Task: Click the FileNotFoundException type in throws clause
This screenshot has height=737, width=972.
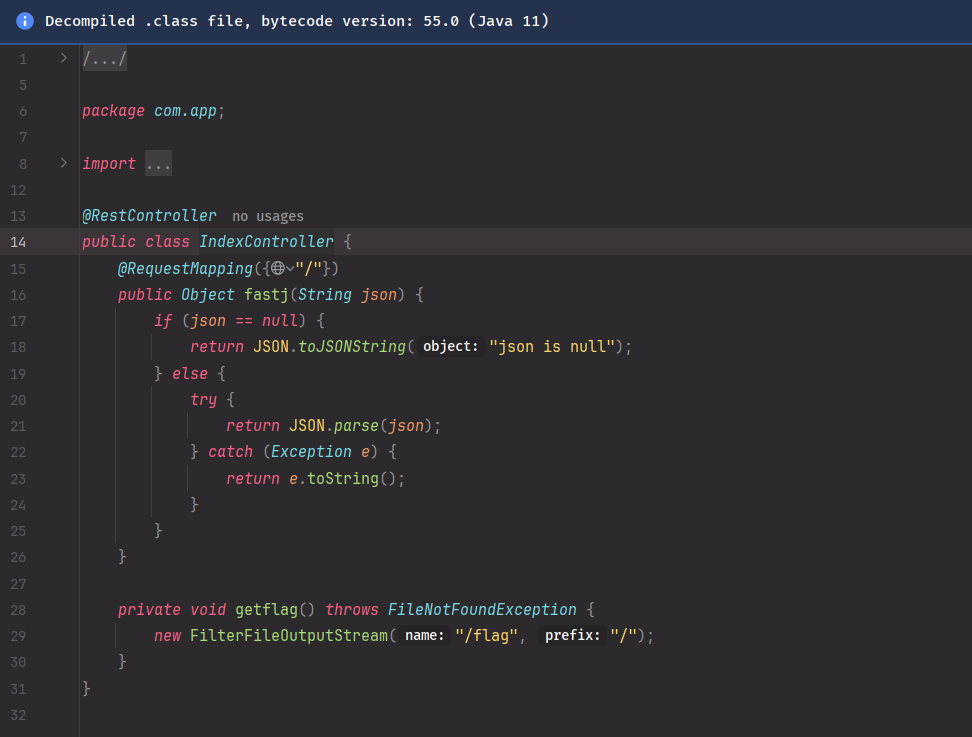Action: pyautogui.click(x=482, y=609)
